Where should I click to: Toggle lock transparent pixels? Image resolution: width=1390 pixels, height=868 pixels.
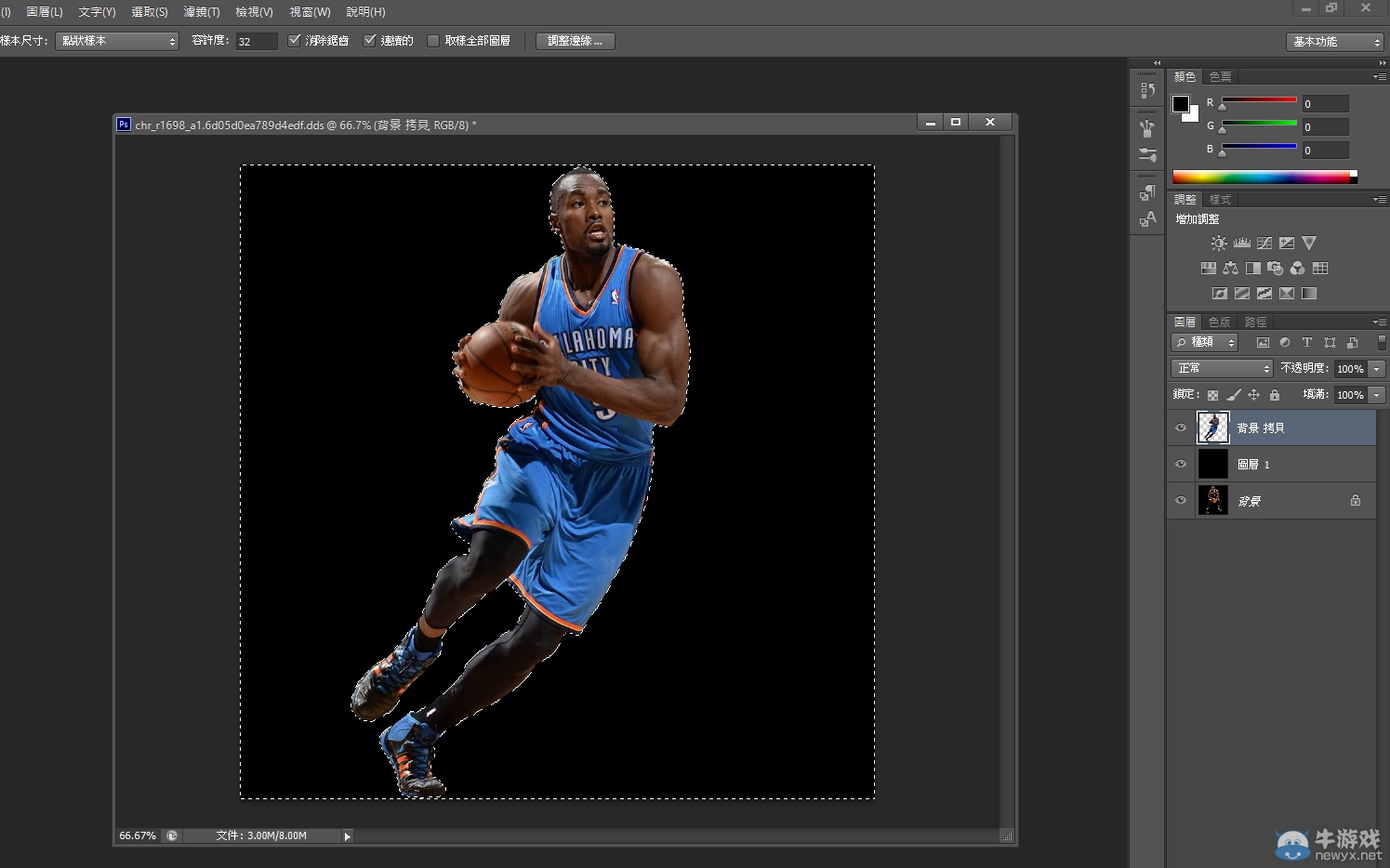1212,395
